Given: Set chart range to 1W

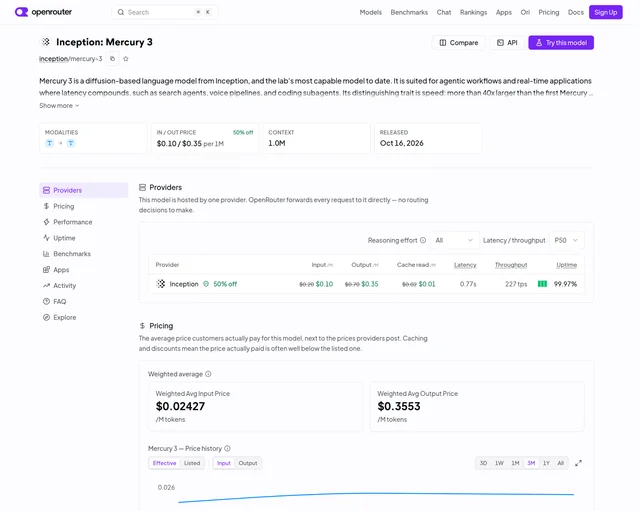Looking at the screenshot, I should coord(499,463).
